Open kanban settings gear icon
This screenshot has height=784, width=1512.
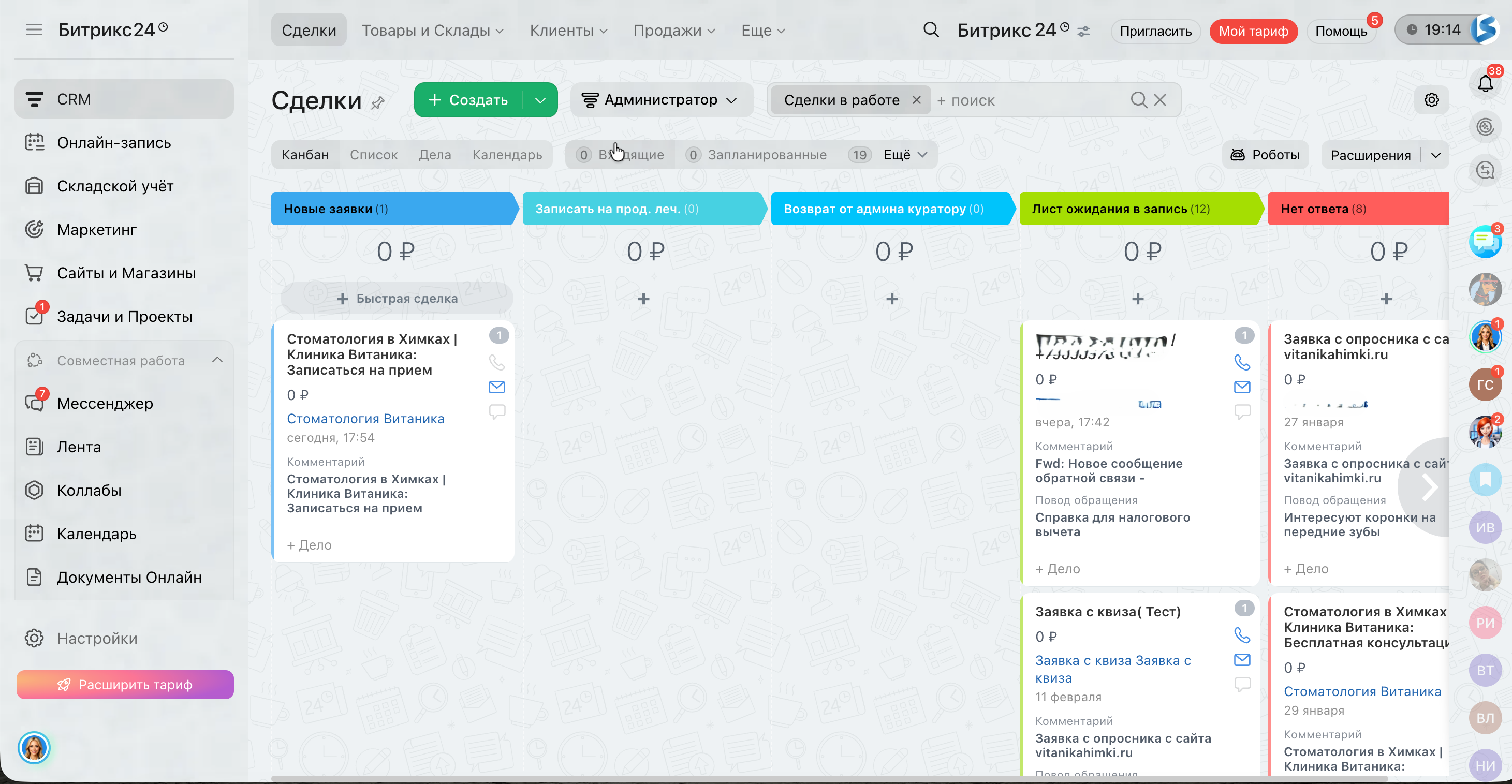click(x=1431, y=100)
